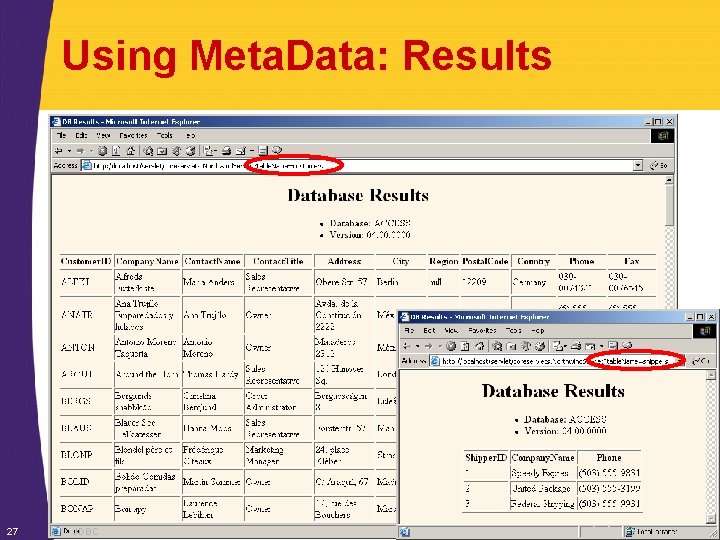Click the Home icon in the main window toolbar

[x=130, y=151]
